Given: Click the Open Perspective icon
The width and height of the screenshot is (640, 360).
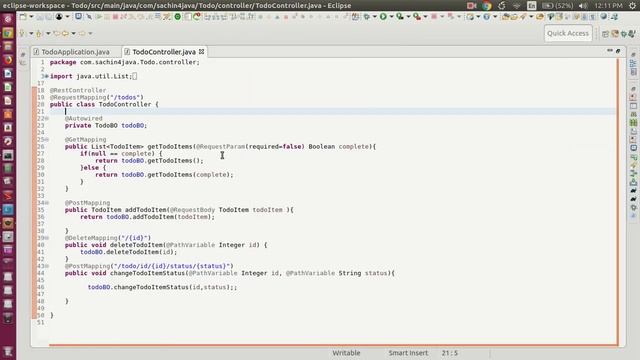Looking at the screenshot, I should (605, 34).
